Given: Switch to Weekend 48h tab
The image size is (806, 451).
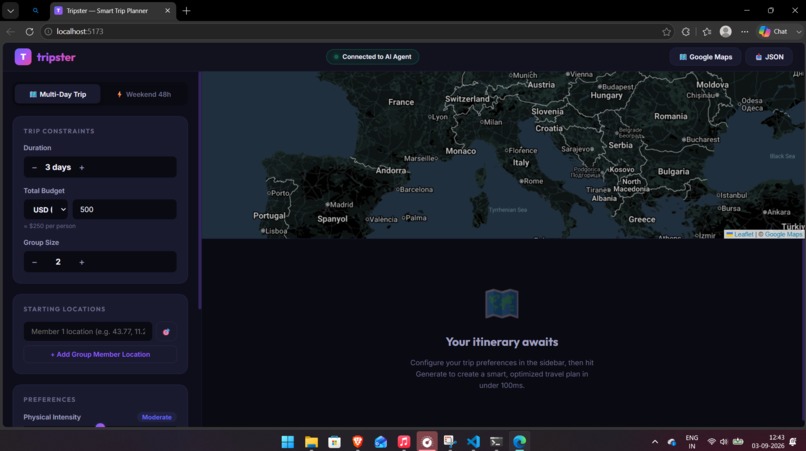Looking at the screenshot, I should pos(144,94).
